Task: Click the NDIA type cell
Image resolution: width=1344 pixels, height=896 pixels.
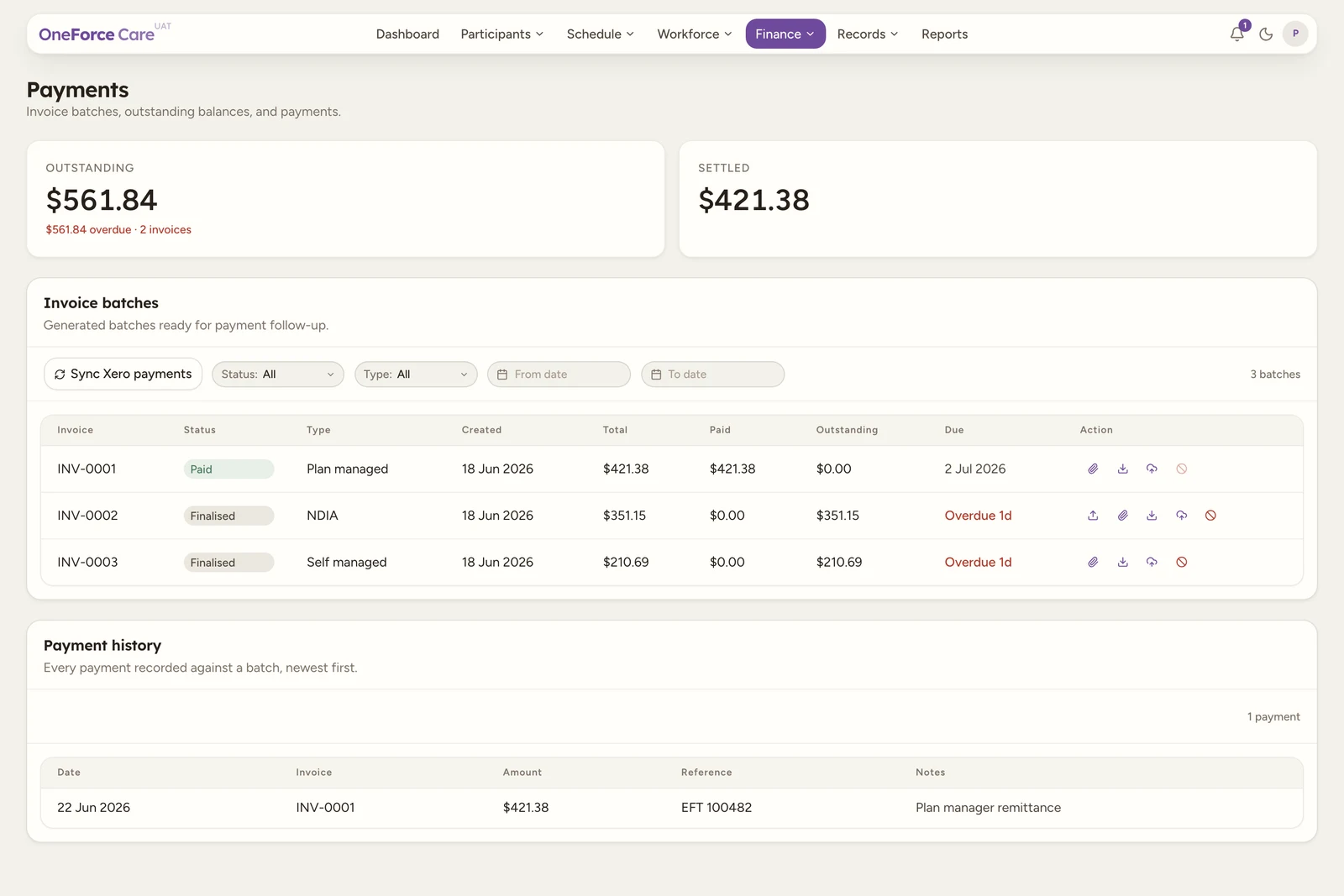Action: coord(322,516)
